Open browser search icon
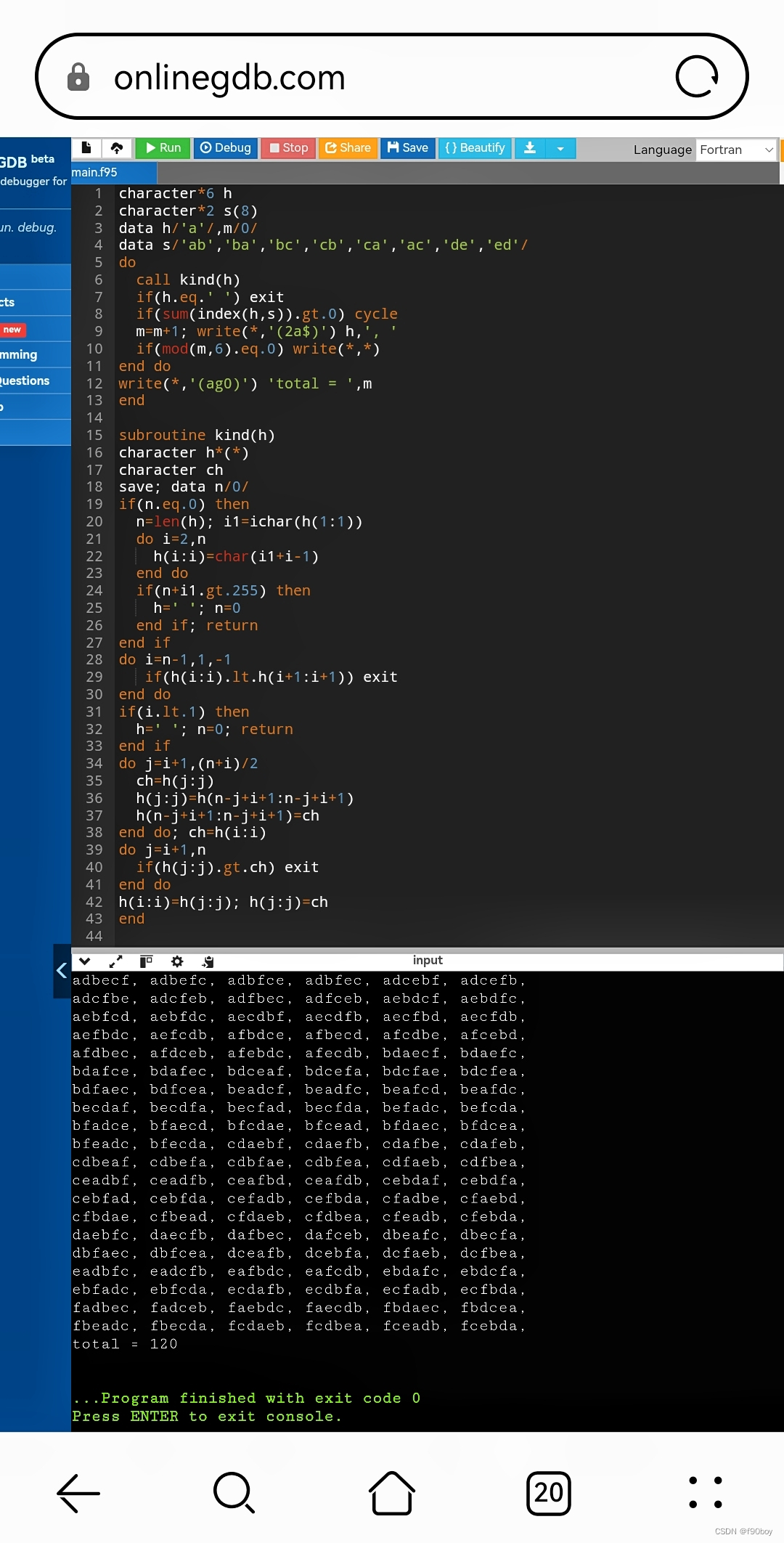784x1543 pixels. [234, 1493]
